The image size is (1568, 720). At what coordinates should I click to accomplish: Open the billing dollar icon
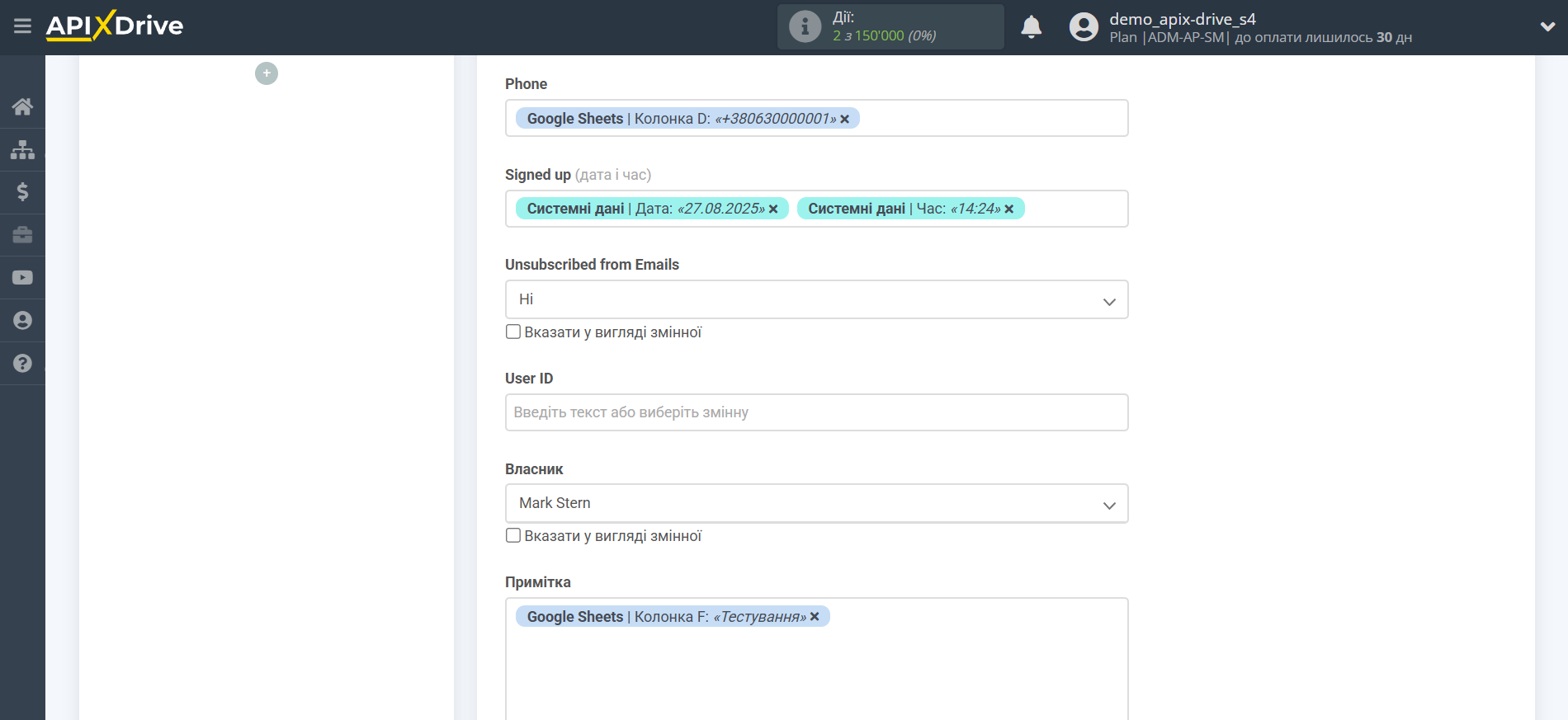tap(22, 192)
